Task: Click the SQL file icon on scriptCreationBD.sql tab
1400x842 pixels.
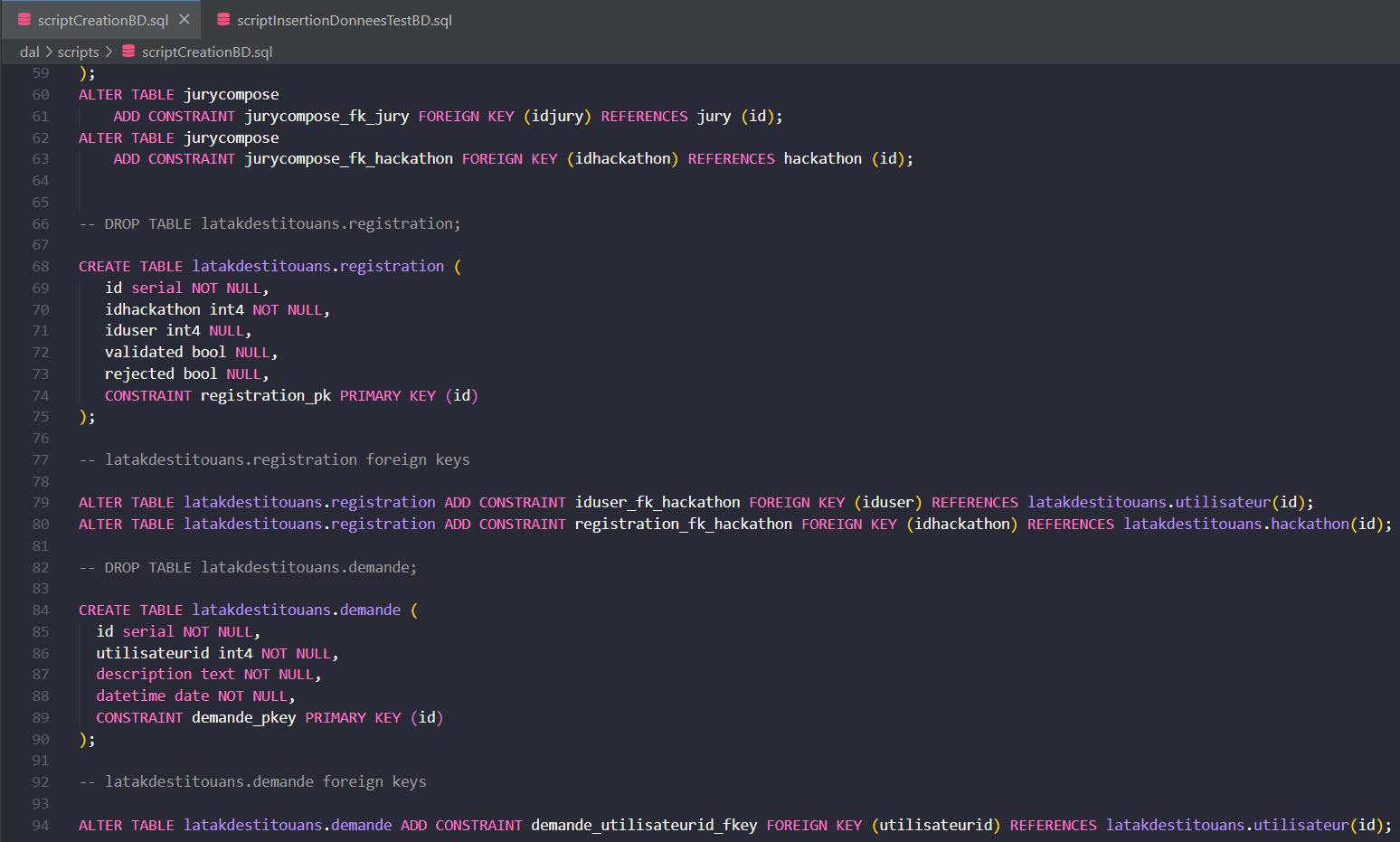Action: pos(24,20)
